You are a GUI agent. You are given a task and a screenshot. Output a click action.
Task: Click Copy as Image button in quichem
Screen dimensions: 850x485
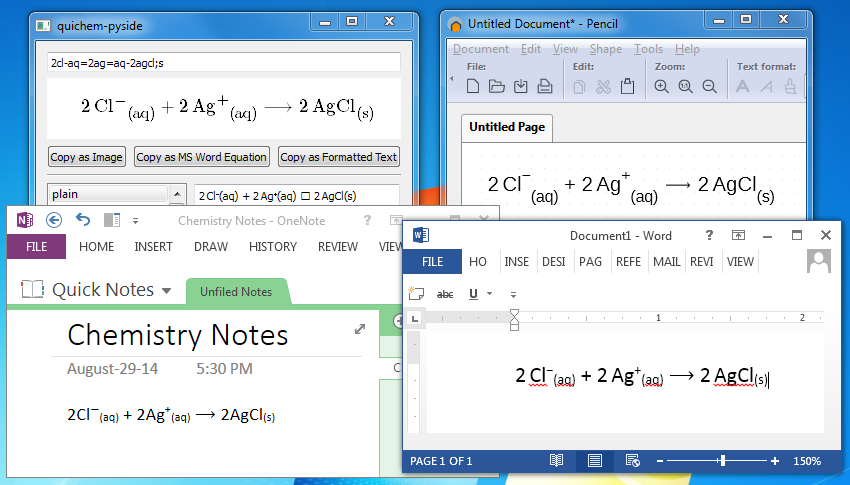click(x=87, y=157)
